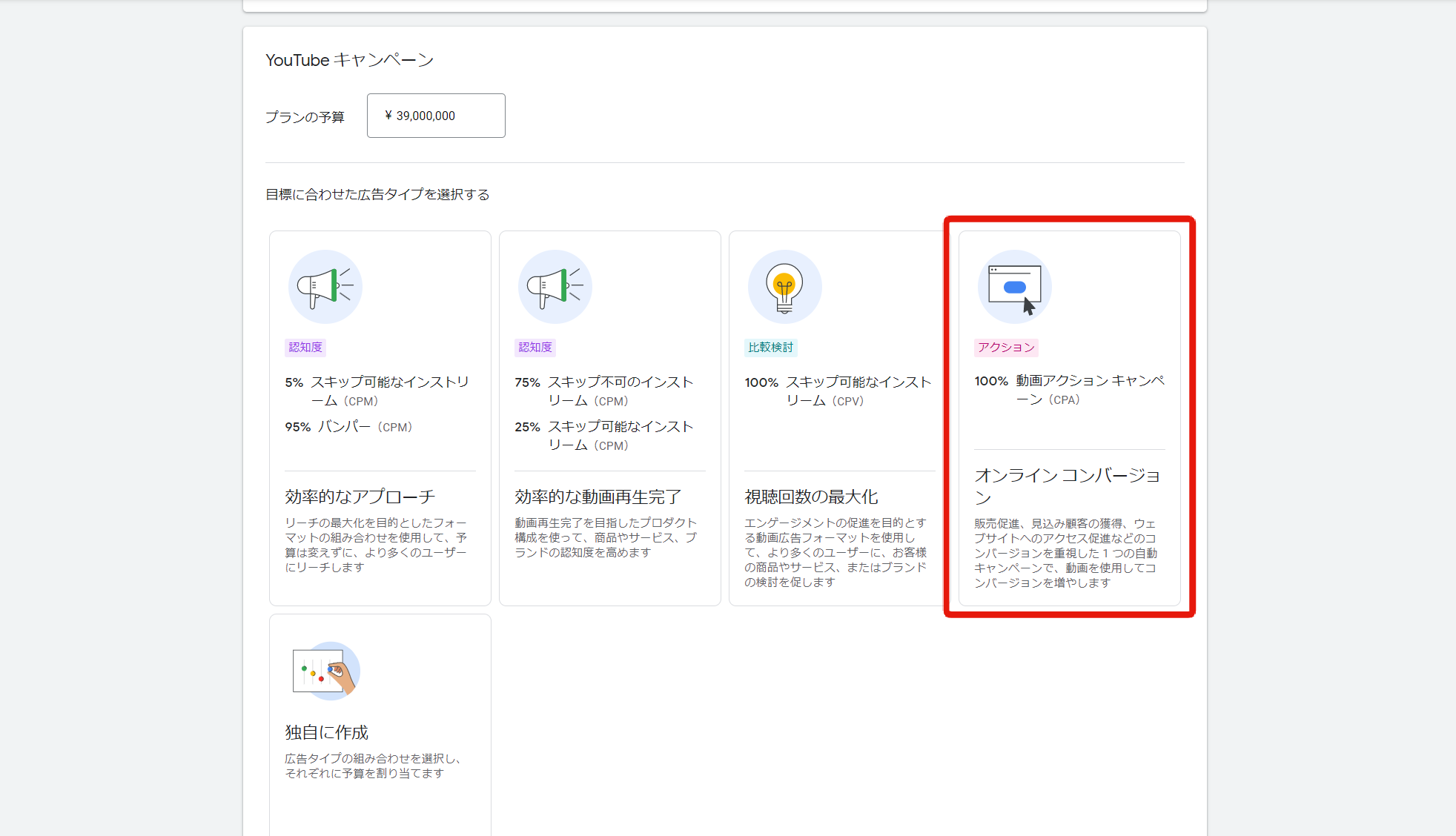Select the 効率的なアプローチ card title
1456x836 pixels.
(x=360, y=497)
